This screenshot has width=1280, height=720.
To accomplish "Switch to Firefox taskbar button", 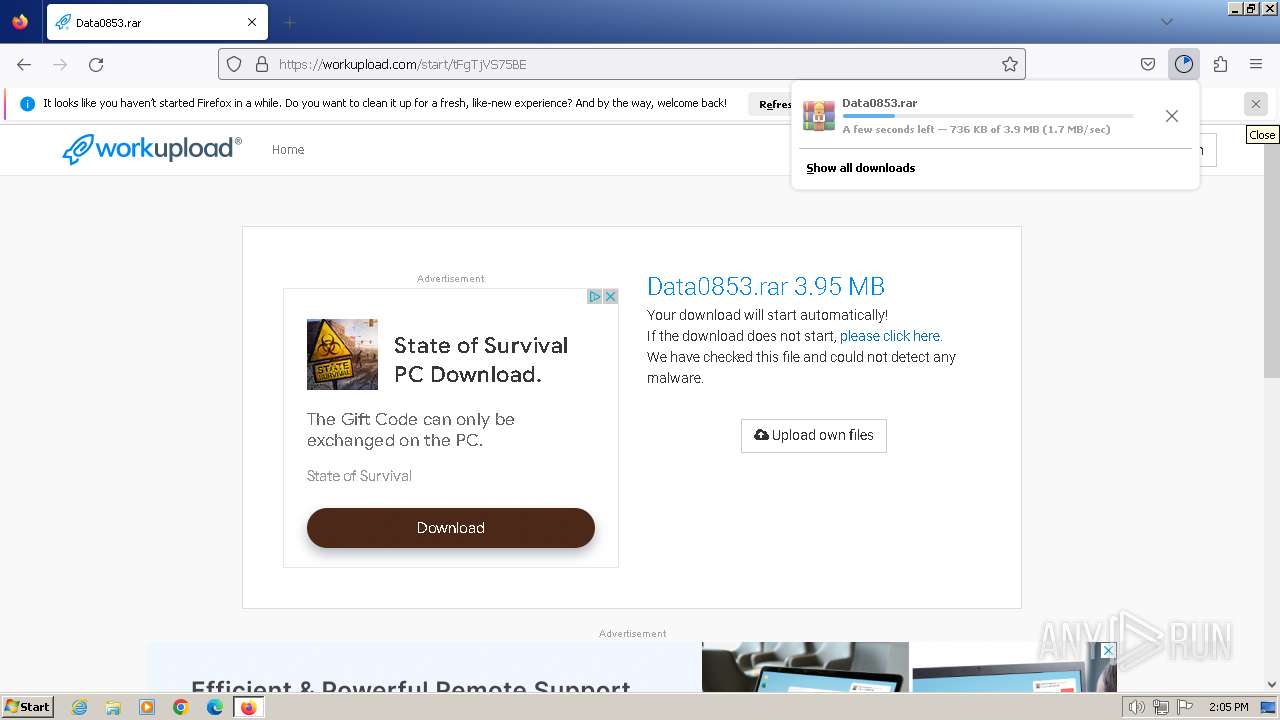I will pos(248,707).
